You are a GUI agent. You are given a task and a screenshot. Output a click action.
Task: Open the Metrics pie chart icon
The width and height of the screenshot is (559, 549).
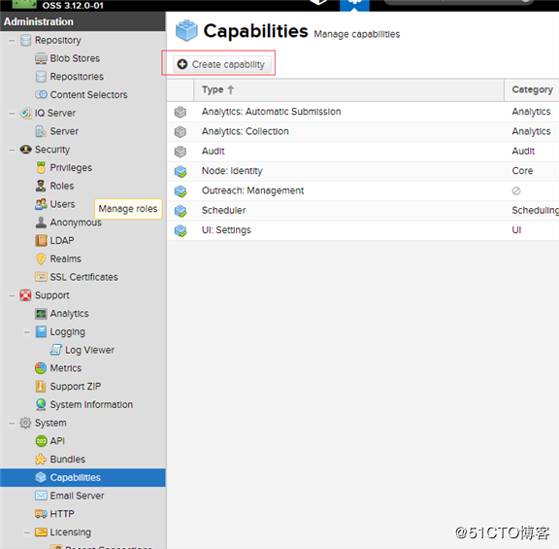(x=41, y=368)
